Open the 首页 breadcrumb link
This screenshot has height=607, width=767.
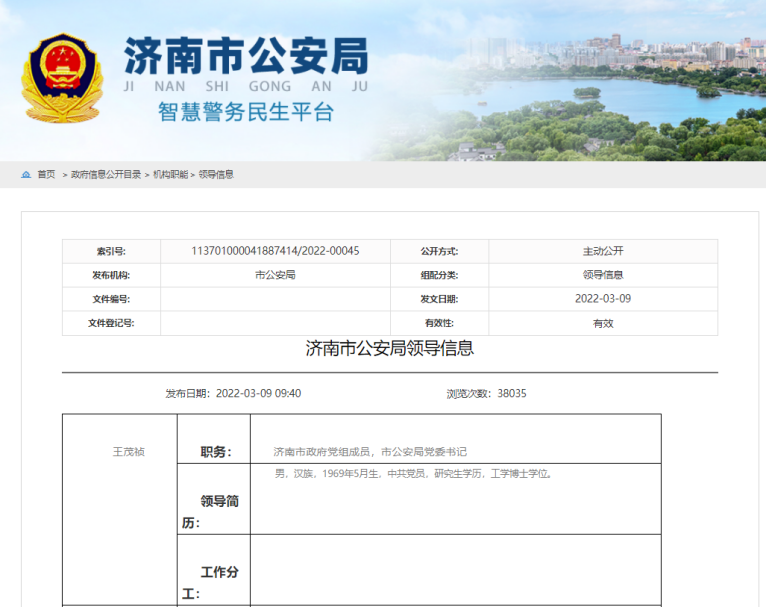[46, 175]
